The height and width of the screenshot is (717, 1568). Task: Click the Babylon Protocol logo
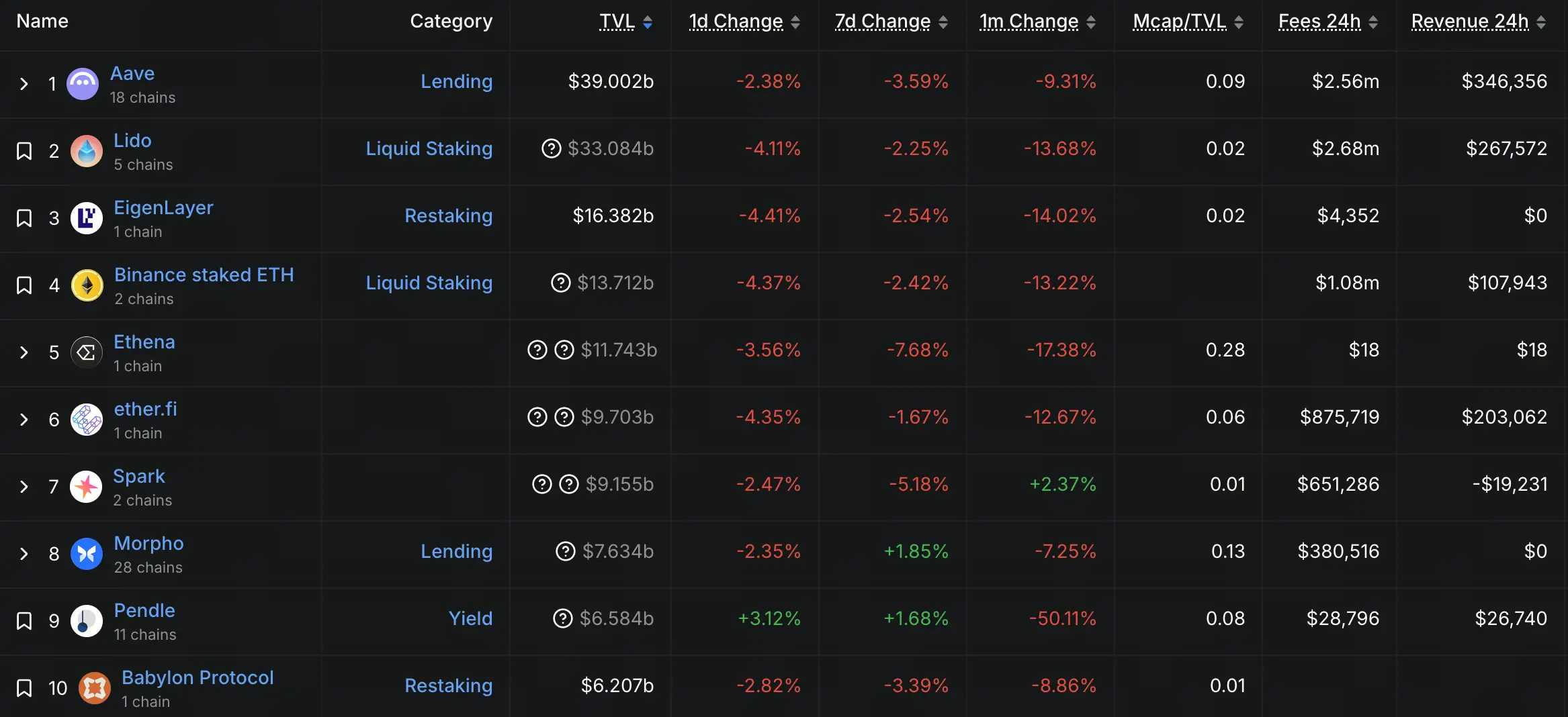(95, 688)
